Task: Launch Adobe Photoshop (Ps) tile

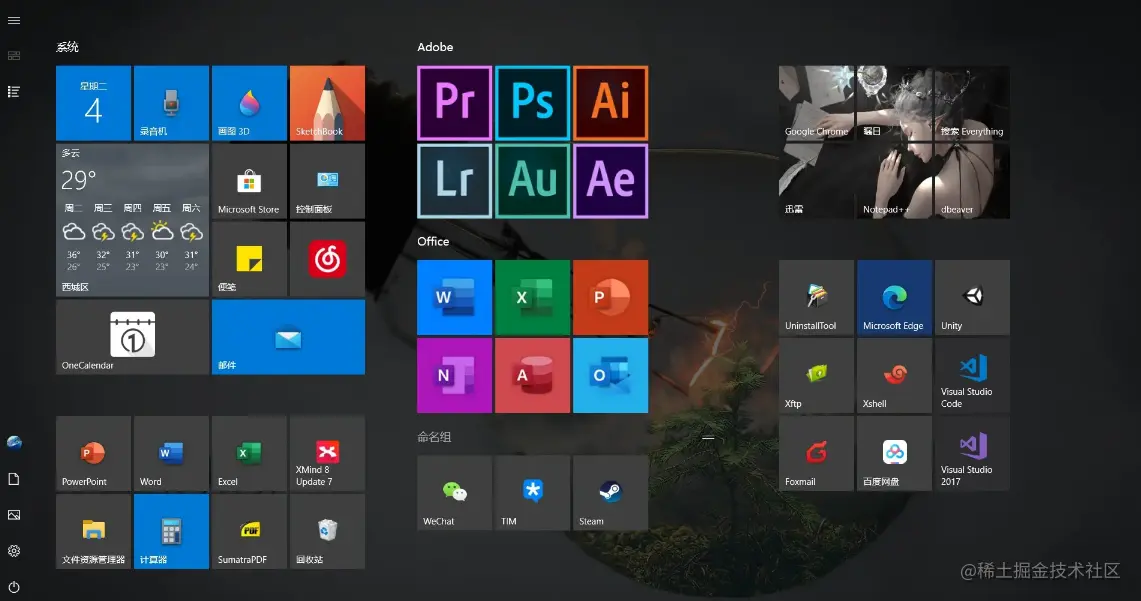Action: click(532, 103)
